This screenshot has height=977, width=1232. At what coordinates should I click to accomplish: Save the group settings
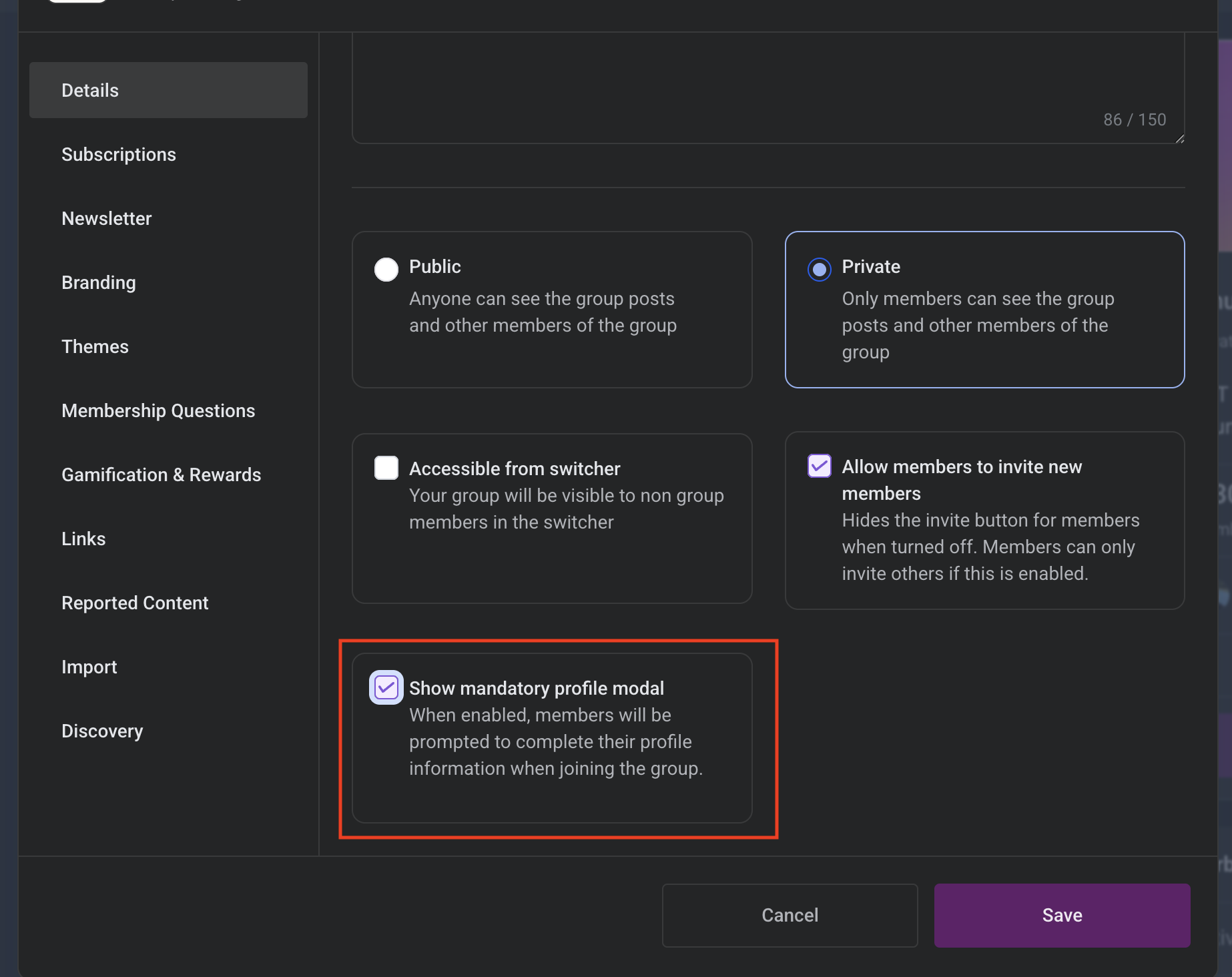point(1062,915)
